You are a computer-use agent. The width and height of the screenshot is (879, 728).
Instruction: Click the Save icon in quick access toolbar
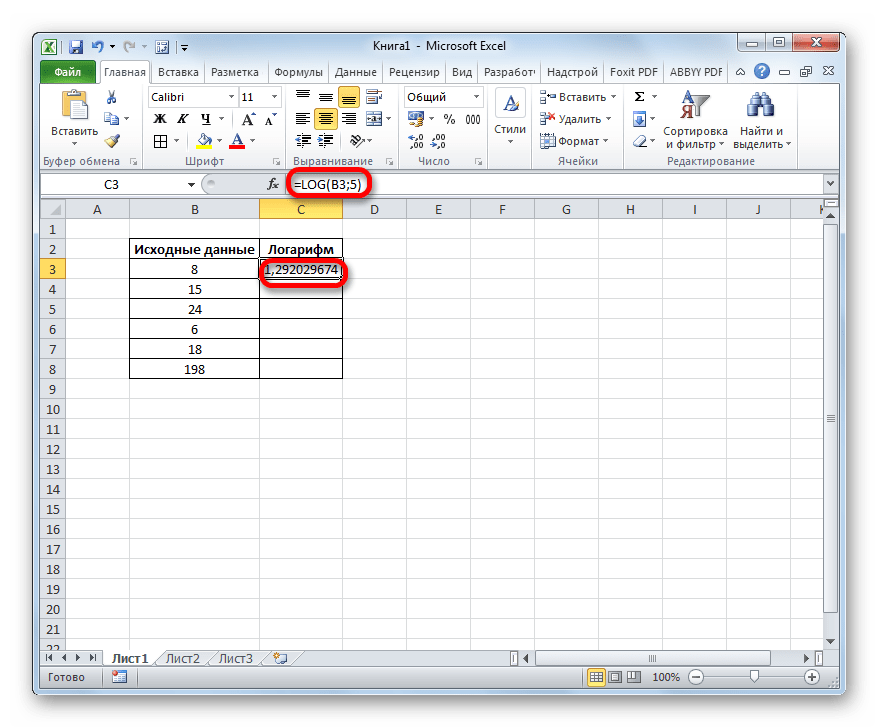(x=75, y=46)
